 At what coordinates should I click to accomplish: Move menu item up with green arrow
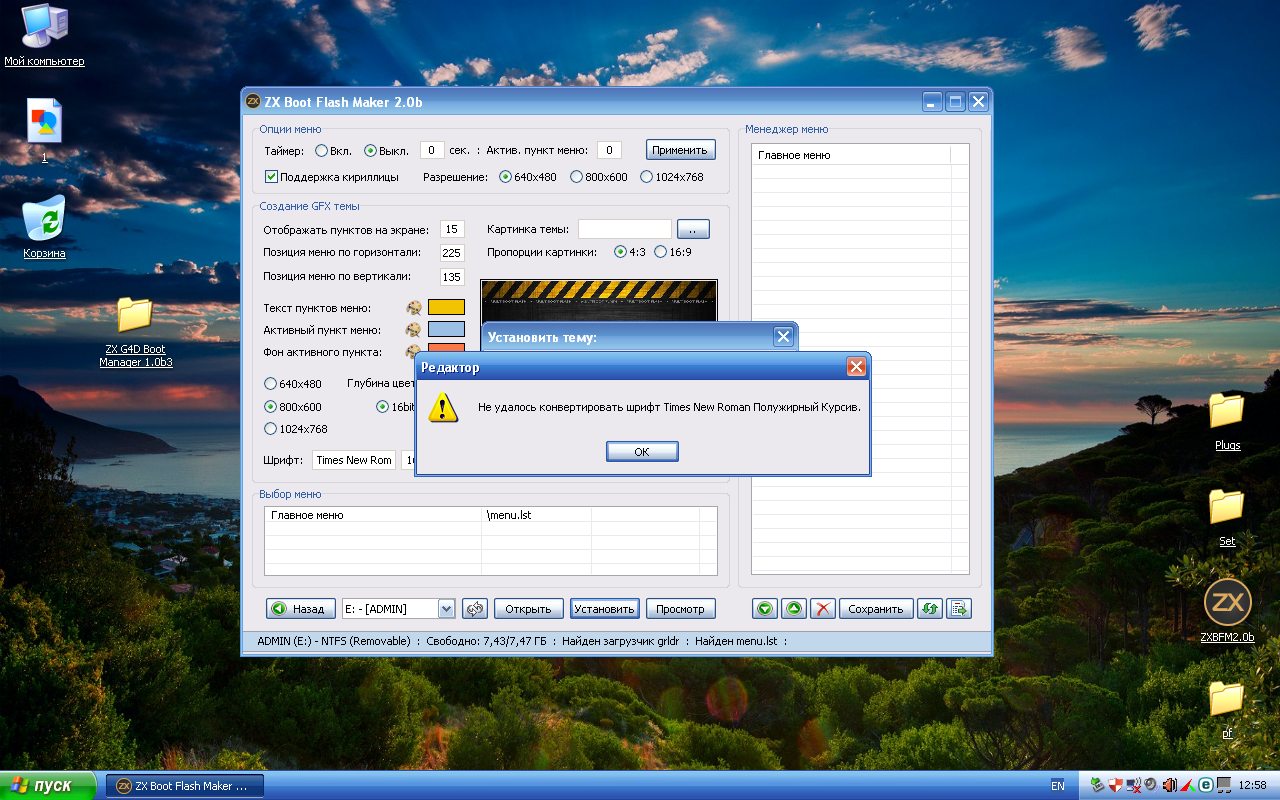coord(793,608)
